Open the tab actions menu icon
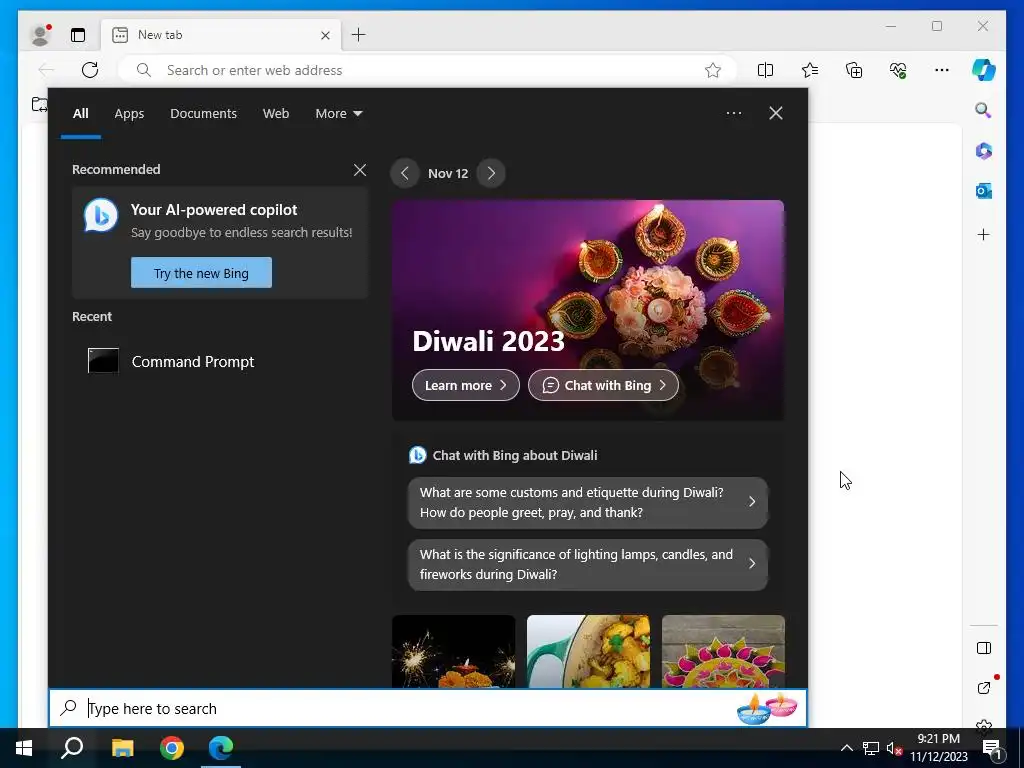Image resolution: width=1024 pixels, height=768 pixels. coord(78,35)
